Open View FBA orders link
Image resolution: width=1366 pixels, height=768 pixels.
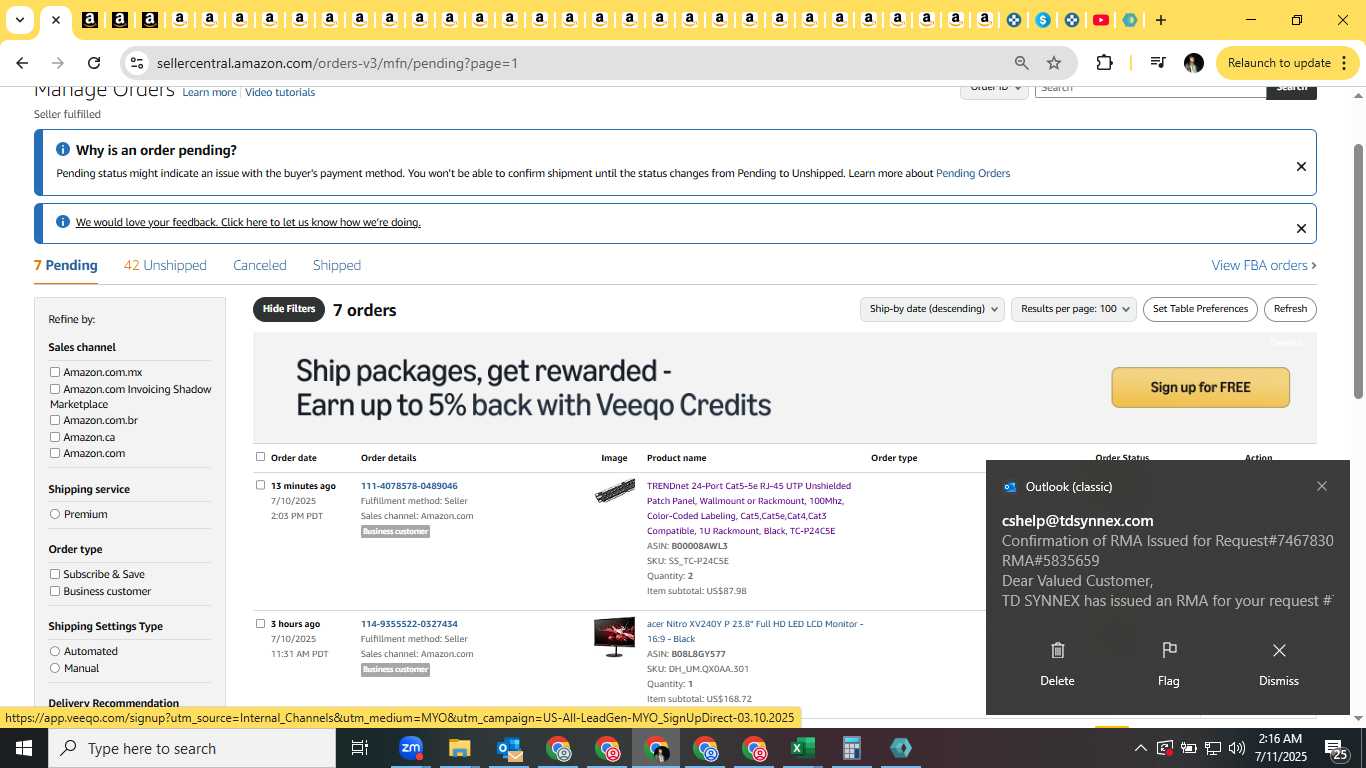coord(1264,265)
